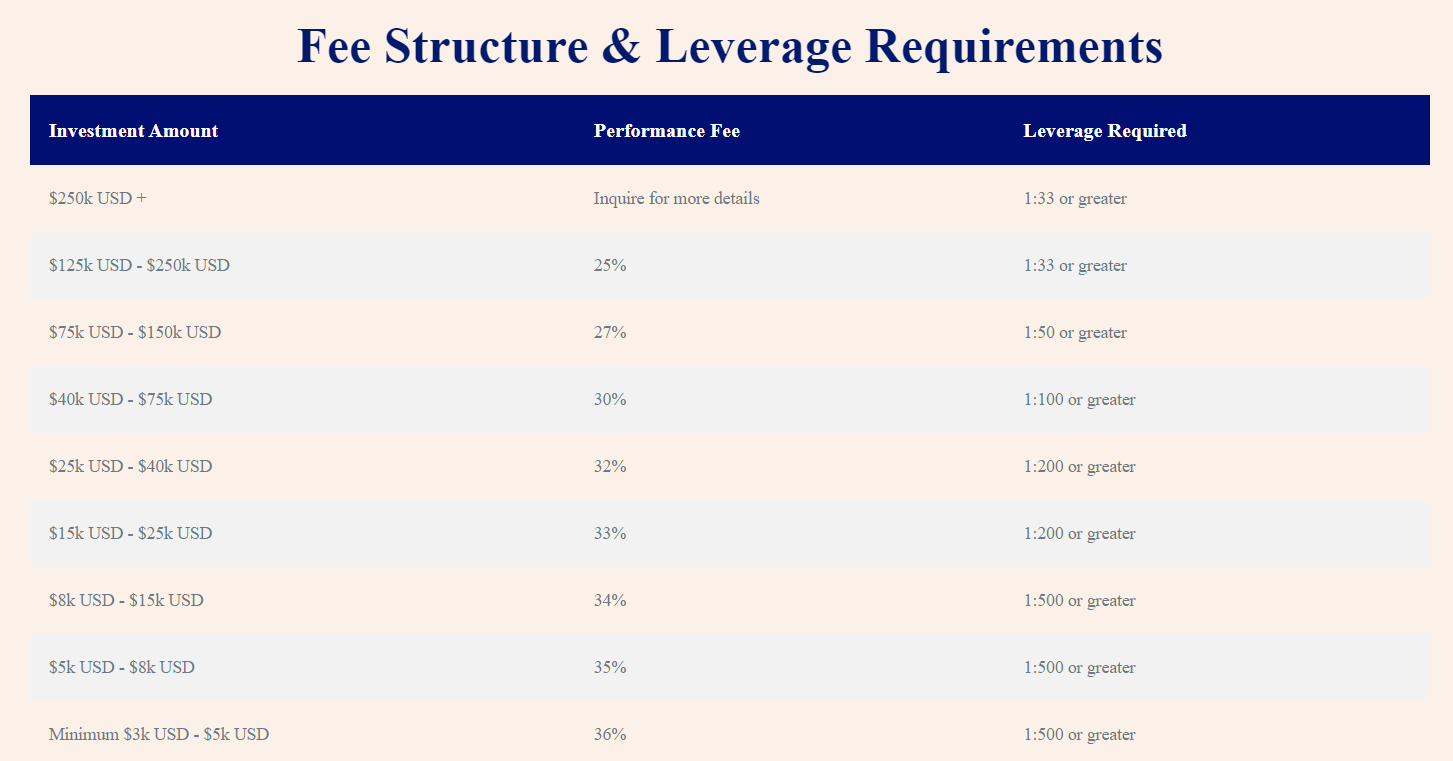The image size is (1453, 761).
Task: Select the $25k USD - $40k USD cell
Action: tap(130, 466)
